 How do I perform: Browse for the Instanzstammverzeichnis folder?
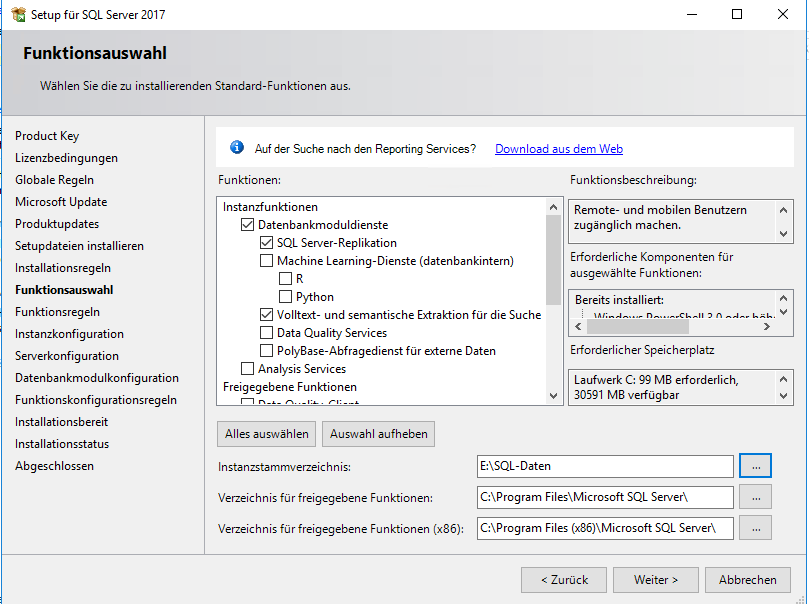click(755, 466)
